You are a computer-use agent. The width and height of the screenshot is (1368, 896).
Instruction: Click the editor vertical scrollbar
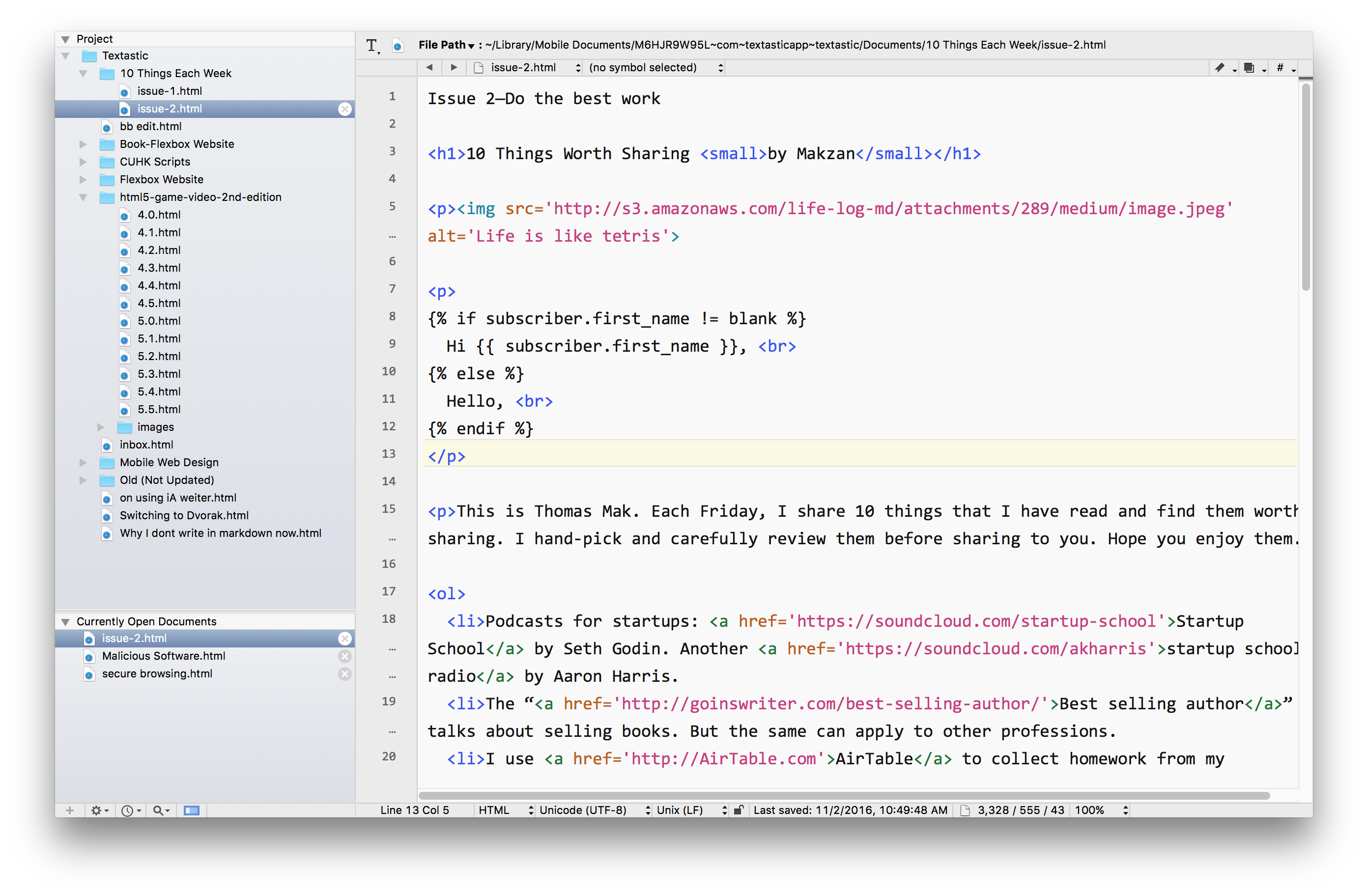(x=1305, y=187)
